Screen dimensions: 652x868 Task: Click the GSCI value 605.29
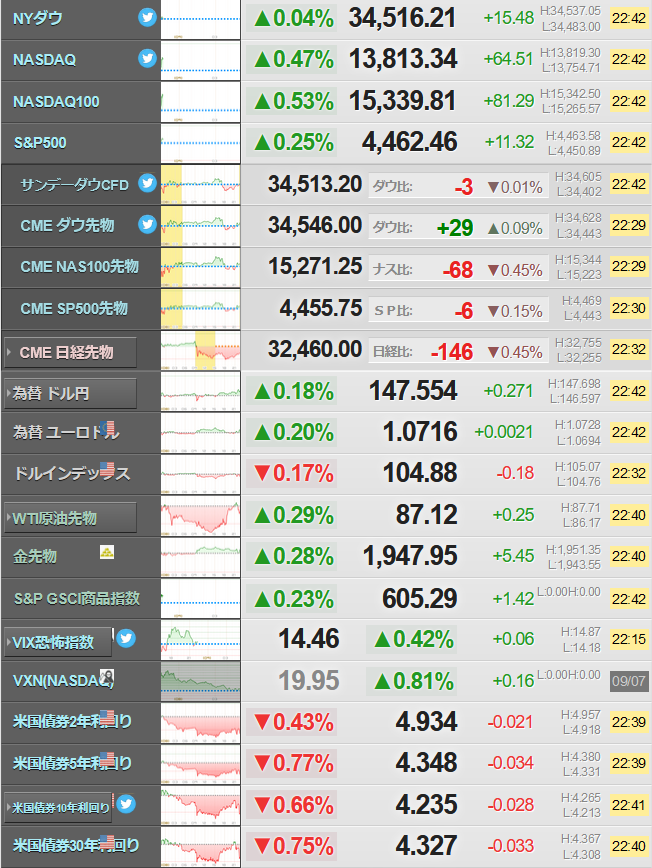coord(420,598)
